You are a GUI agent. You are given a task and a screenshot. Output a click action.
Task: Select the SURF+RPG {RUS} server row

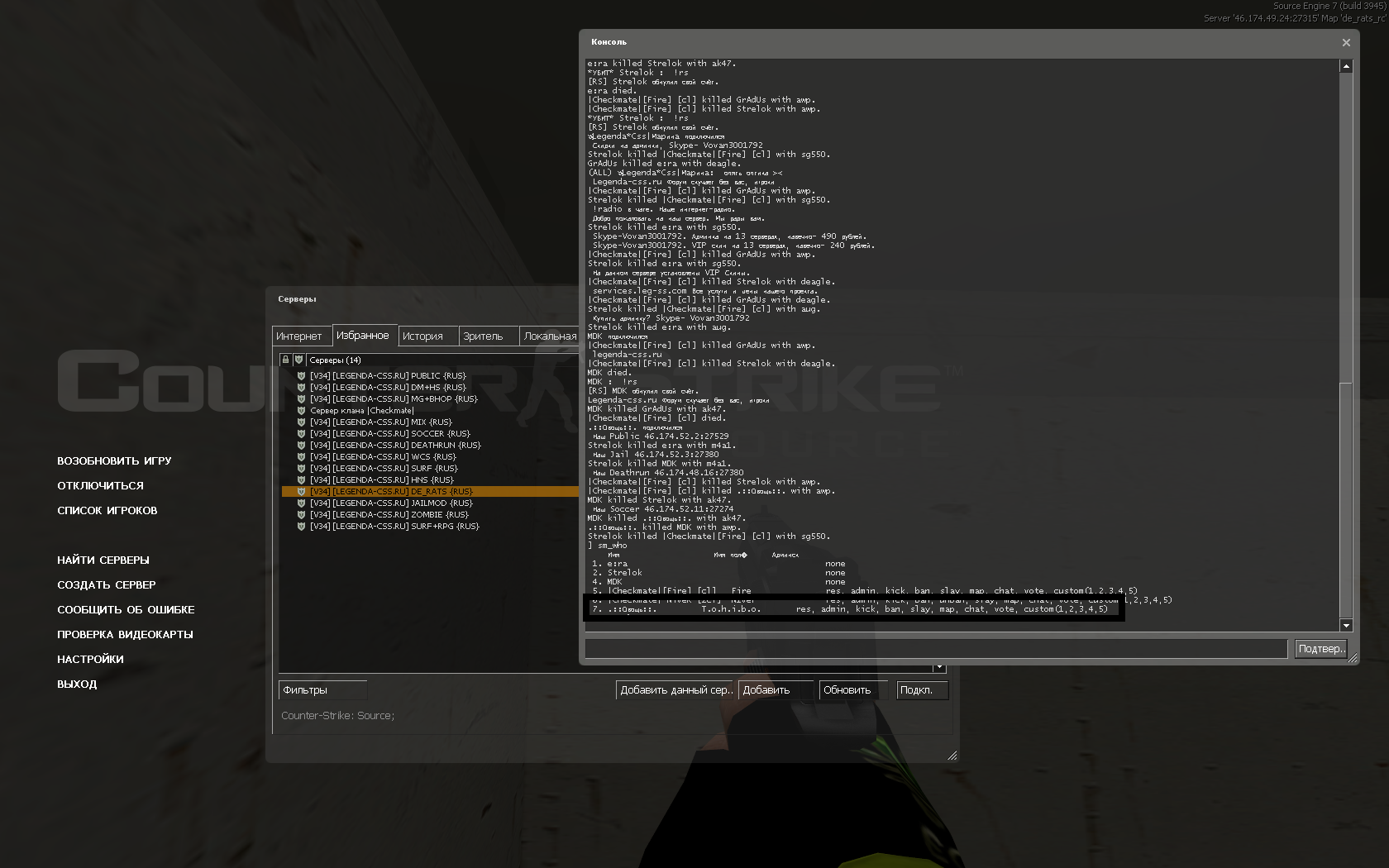430,526
